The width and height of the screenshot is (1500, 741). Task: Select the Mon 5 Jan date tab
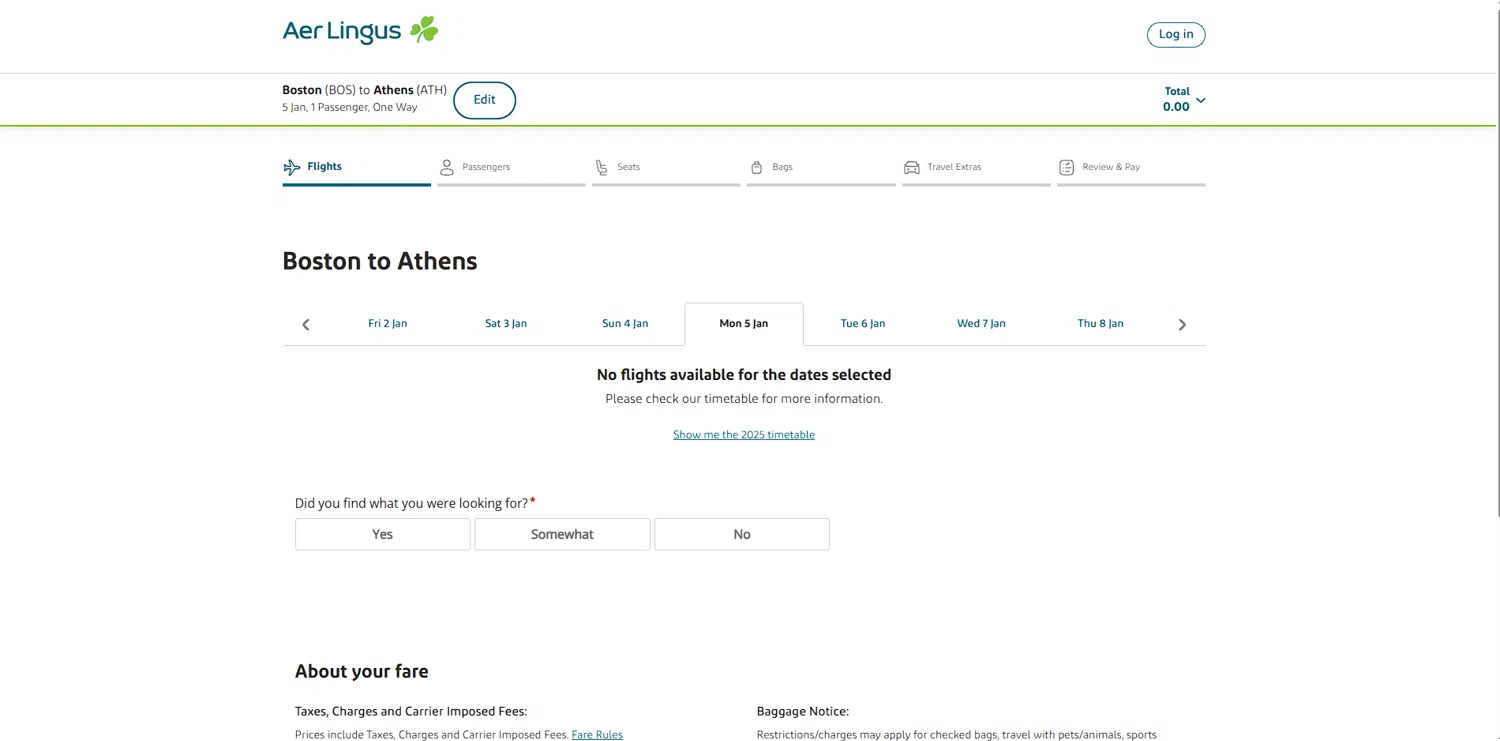(744, 324)
